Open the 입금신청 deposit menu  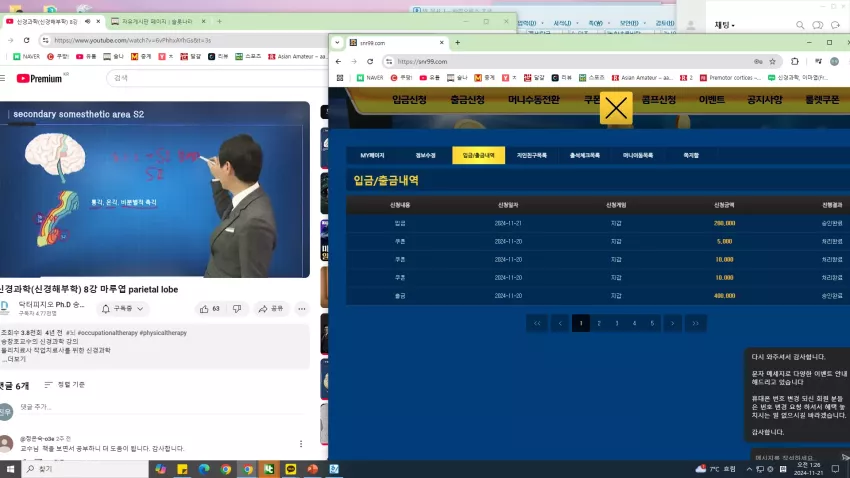pos(409,100)
